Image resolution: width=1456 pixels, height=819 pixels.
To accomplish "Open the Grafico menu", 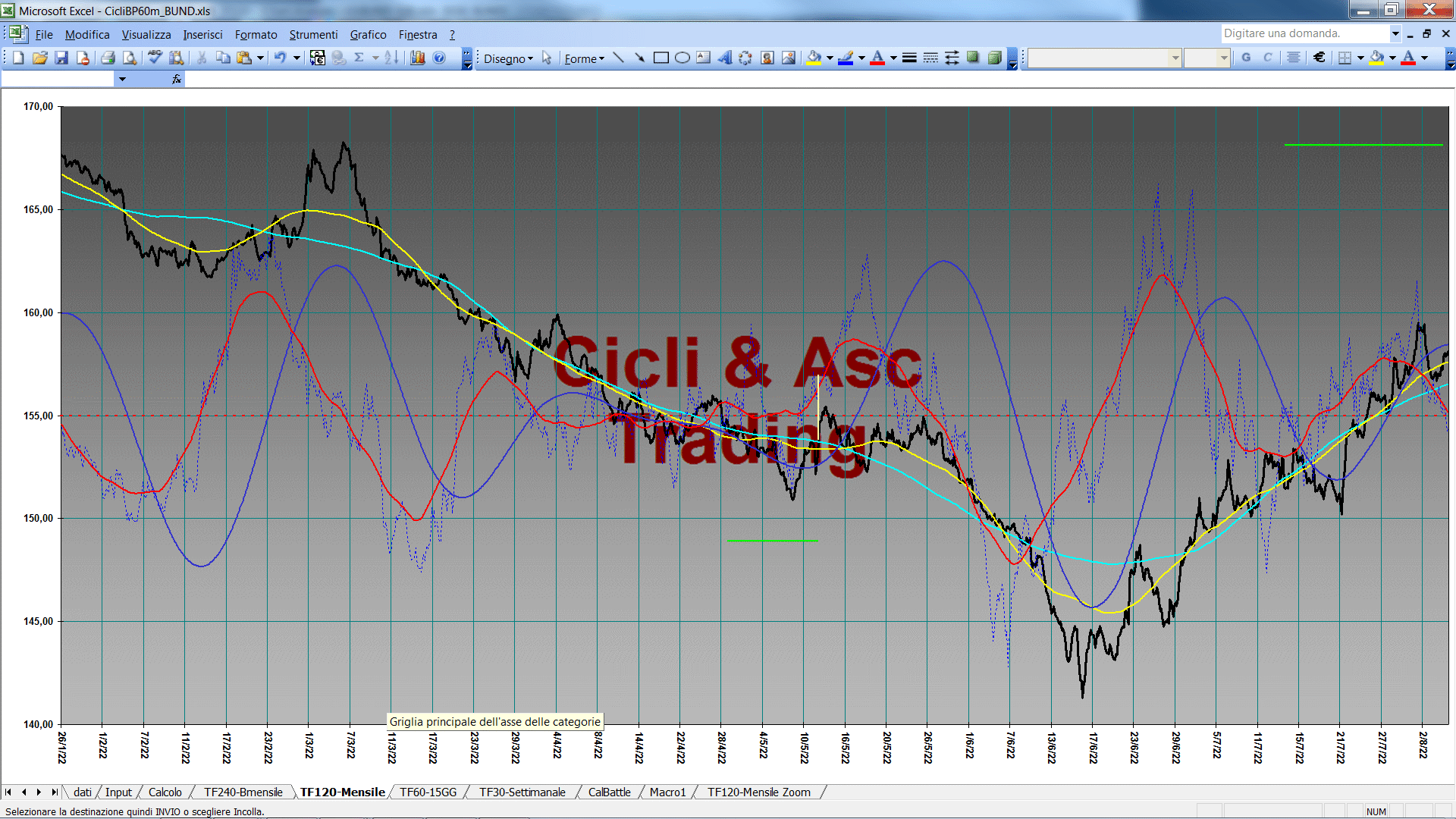I will pos(368,35).
